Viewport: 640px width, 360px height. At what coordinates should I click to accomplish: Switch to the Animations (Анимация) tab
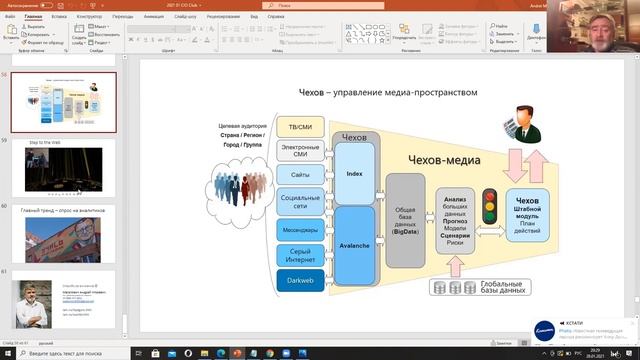click(x=154, y=17)
